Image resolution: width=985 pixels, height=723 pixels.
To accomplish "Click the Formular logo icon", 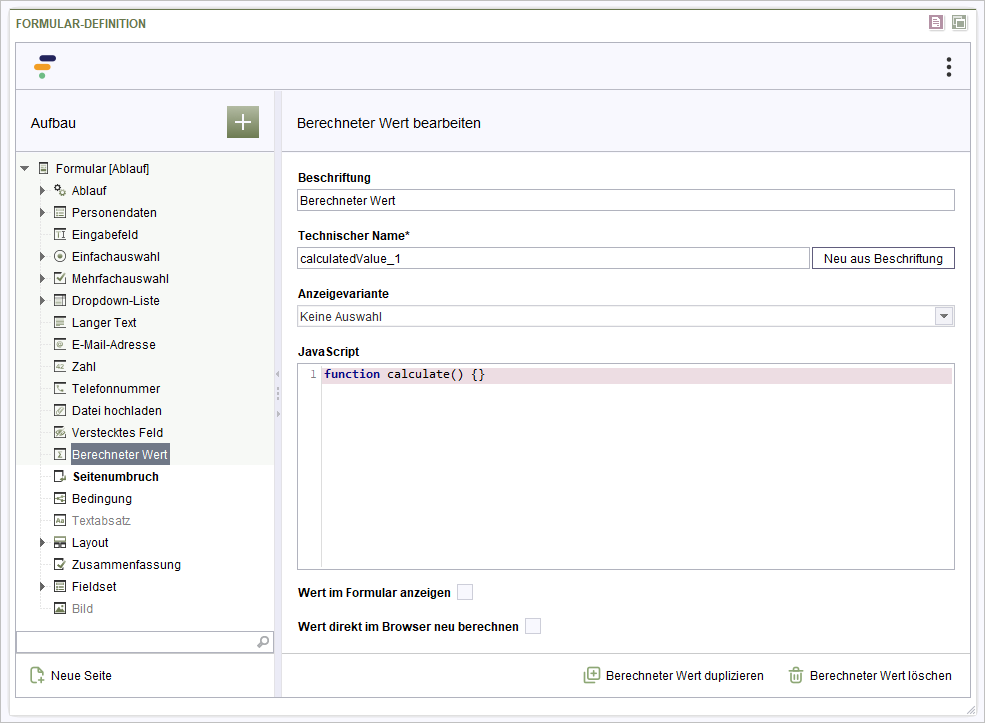I will point(45,67).
